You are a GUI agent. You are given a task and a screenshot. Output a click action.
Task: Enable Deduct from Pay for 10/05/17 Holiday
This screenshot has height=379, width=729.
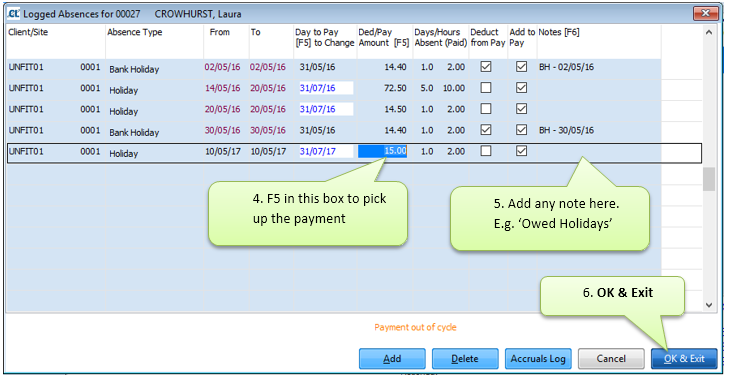pyautogui.click(x=486, y=151)
